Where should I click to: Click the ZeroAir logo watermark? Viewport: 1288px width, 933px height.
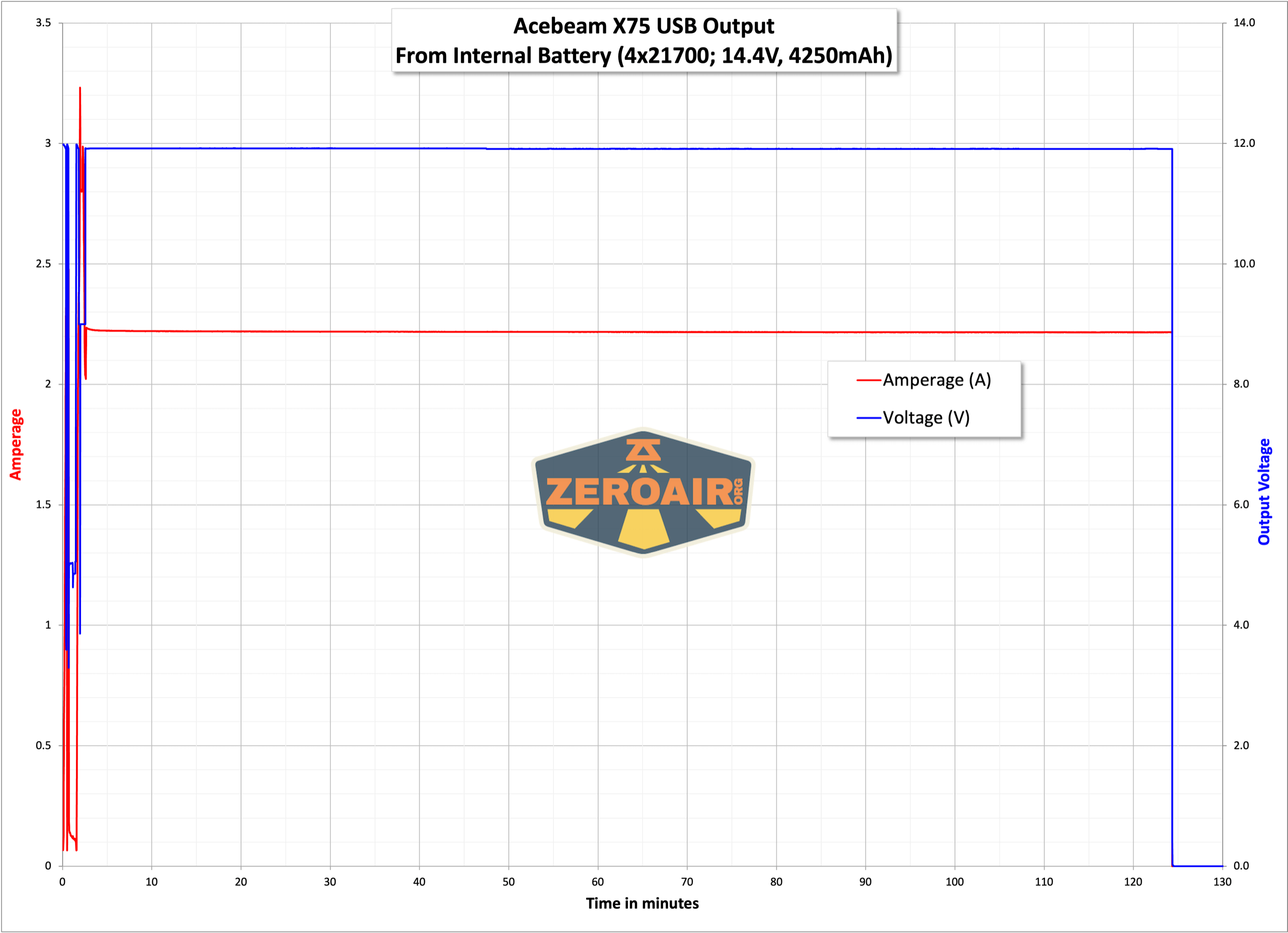(643, 493)
